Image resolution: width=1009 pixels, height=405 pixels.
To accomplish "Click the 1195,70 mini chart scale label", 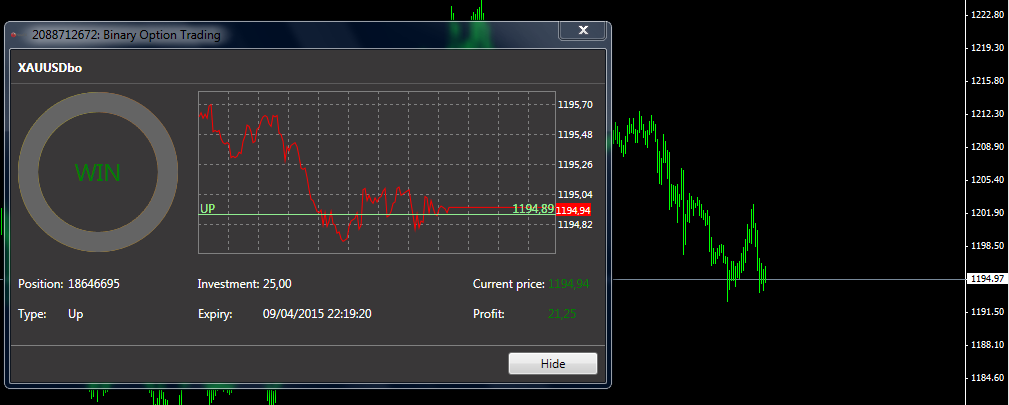I will coord(576,104).
